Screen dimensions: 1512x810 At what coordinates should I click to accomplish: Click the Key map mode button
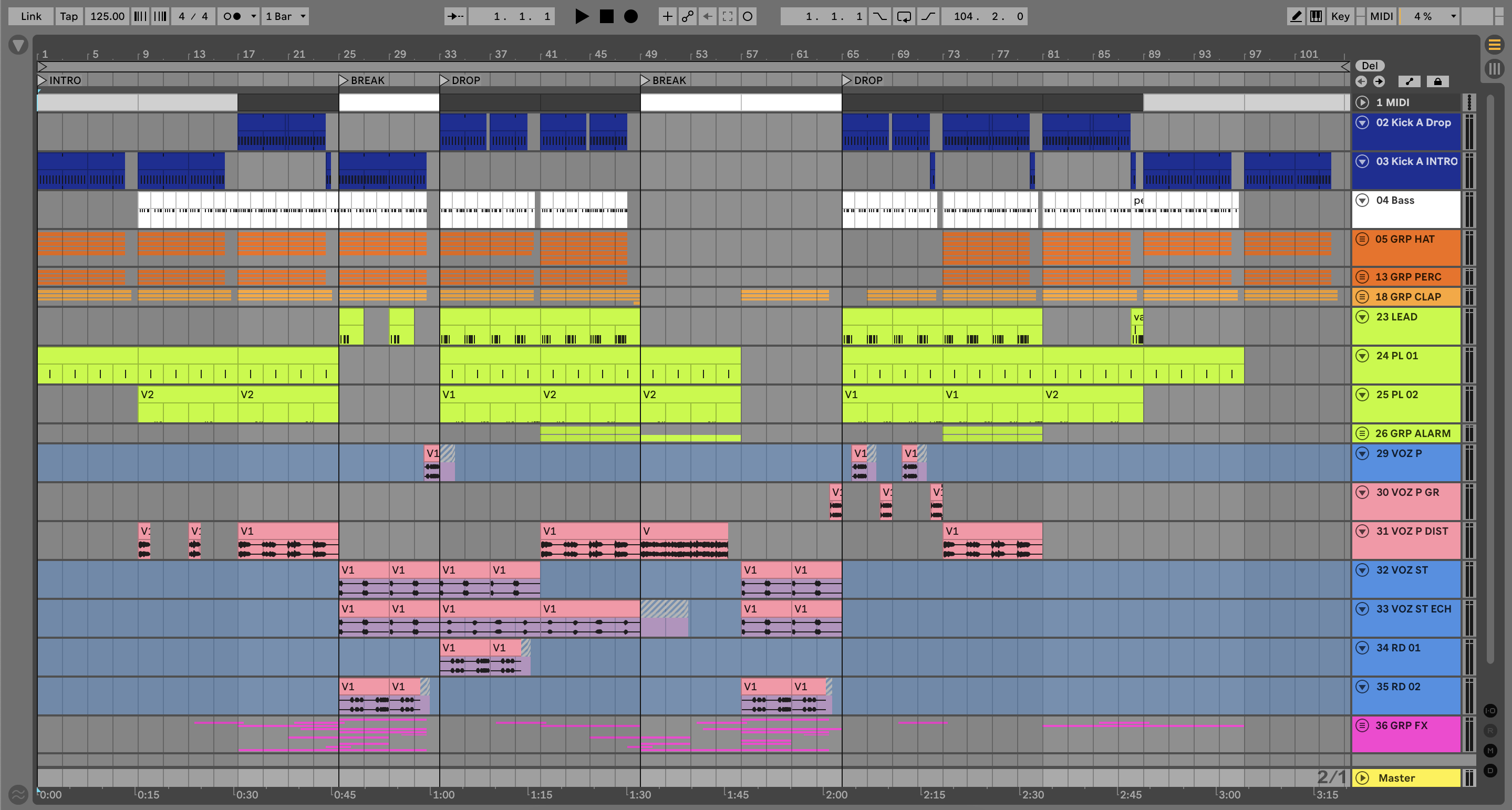tap(1340, 16)
